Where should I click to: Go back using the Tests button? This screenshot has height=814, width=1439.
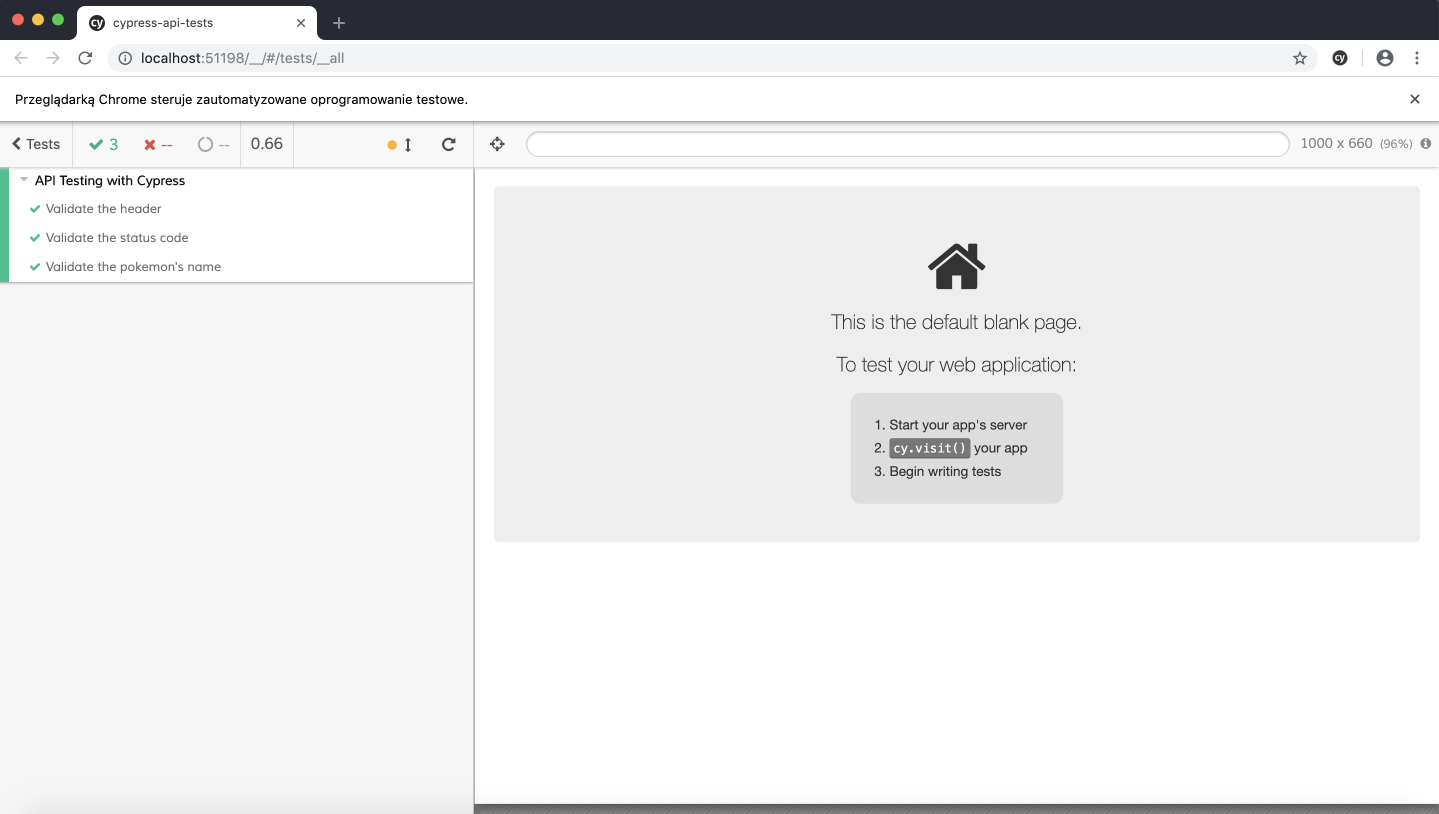(x=34, y=143)
